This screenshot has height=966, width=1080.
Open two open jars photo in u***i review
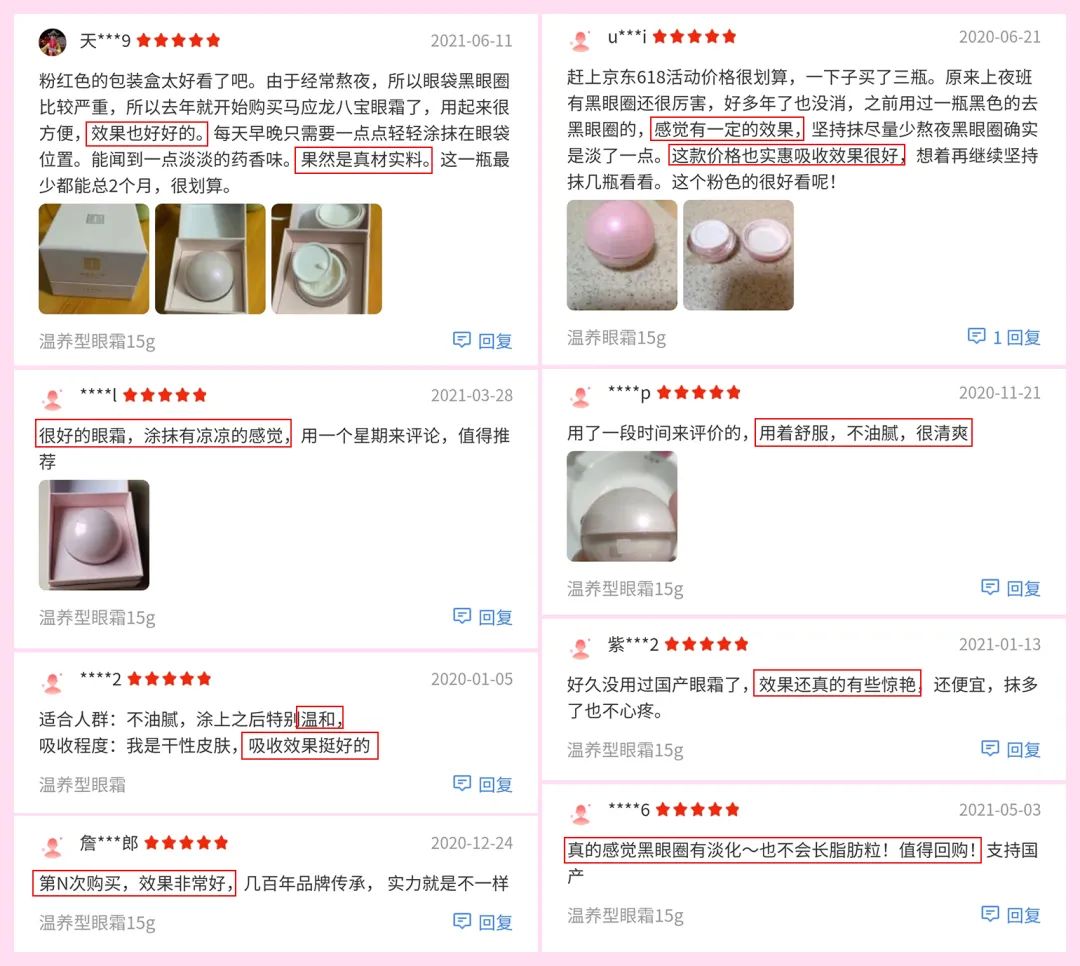pyautogui.click(x=738, y=255)
